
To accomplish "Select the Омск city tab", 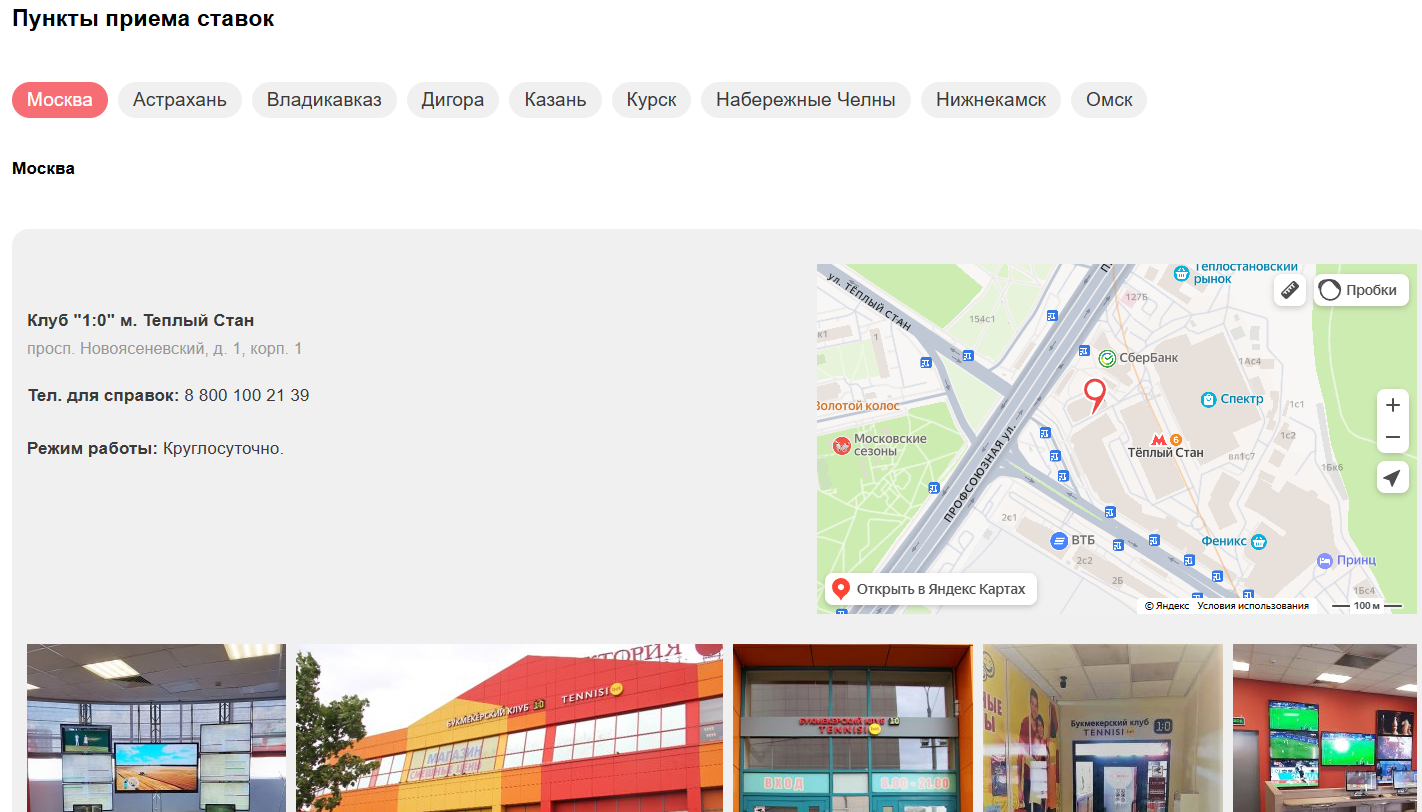I will (x=1109, y=100).
